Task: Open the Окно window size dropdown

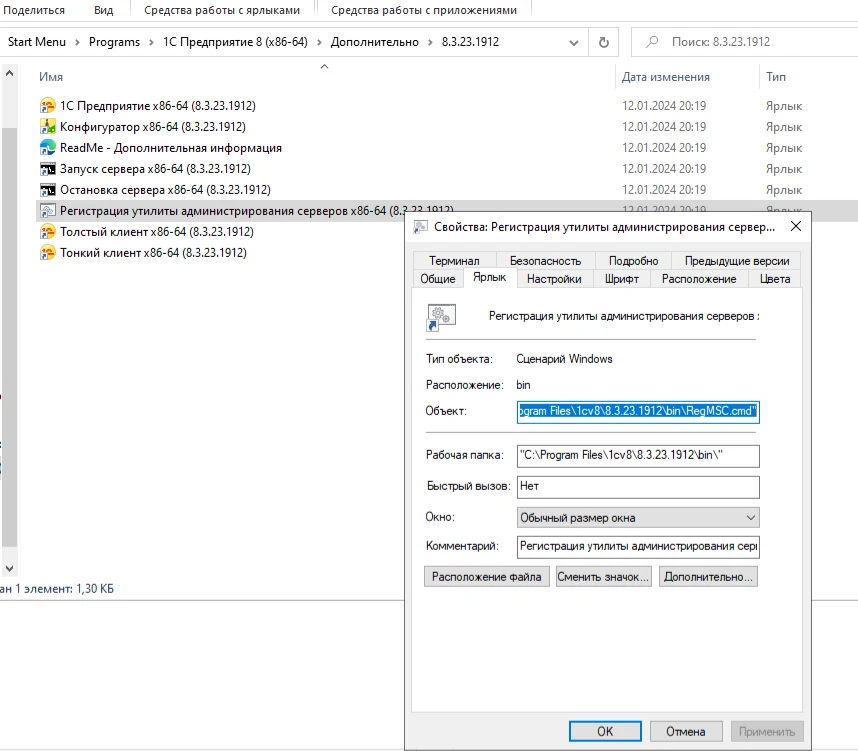Action: (x=751, y=517)
